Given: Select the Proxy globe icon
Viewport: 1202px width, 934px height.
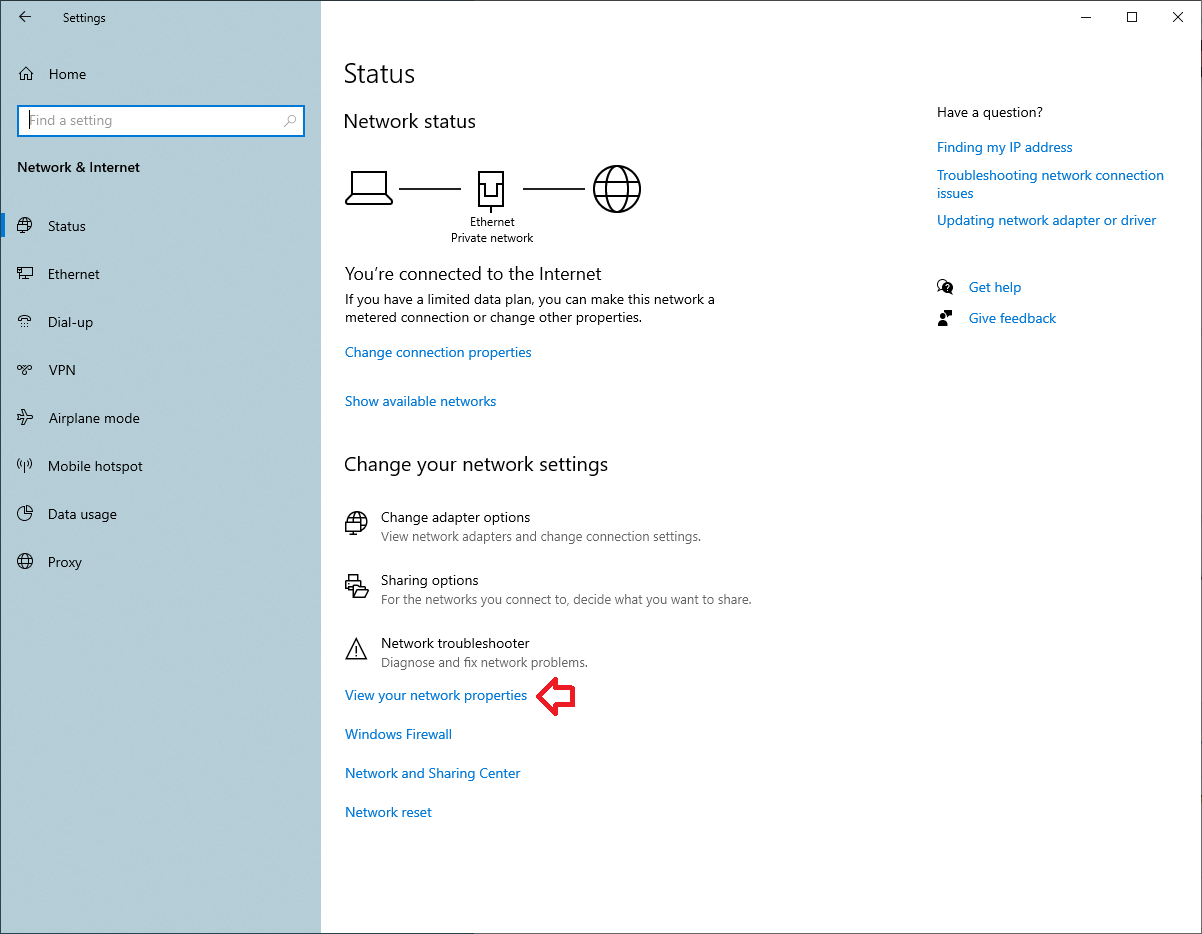Looking at the screenshot, I should (26, 562).
